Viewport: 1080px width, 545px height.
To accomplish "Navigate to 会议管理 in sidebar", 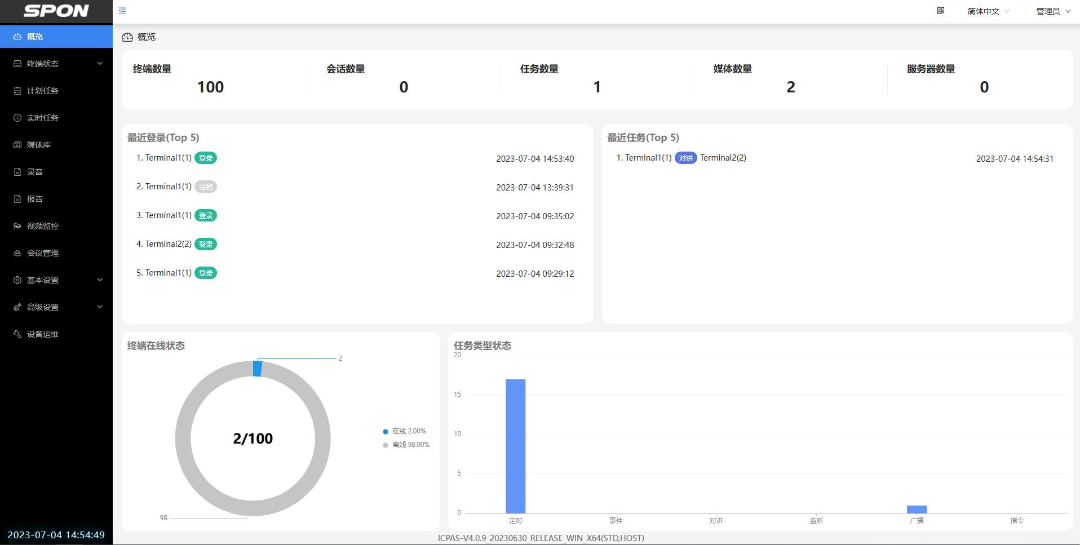I will tap(42, 253).
